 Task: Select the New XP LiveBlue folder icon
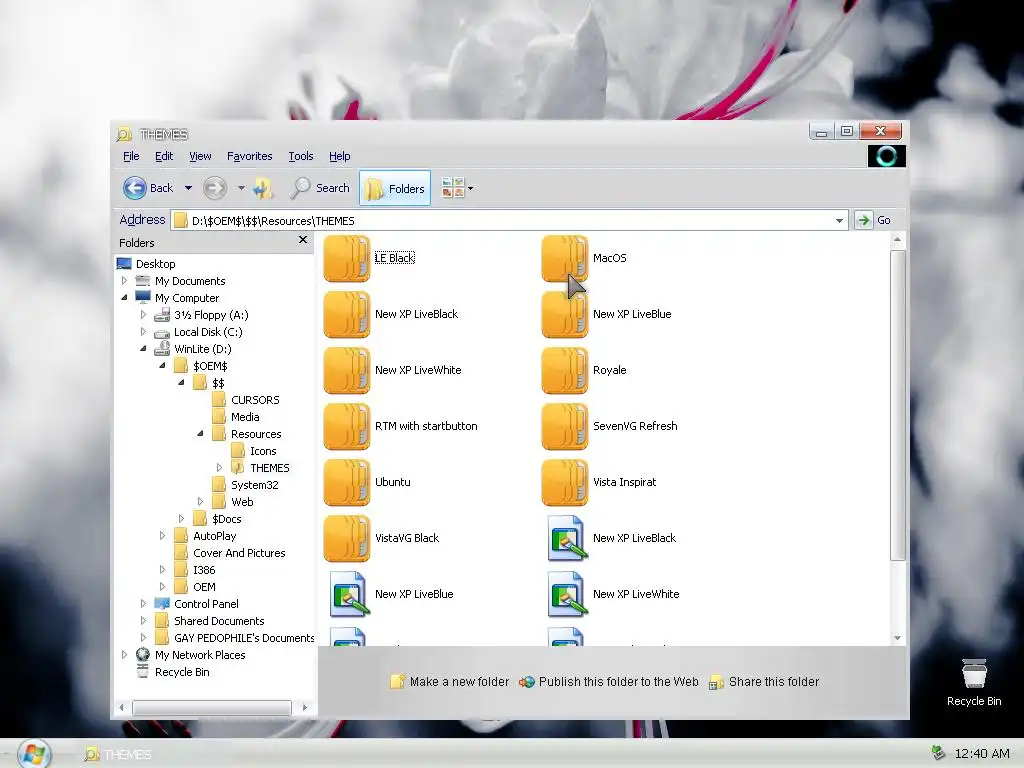click(x=565, y=314)
